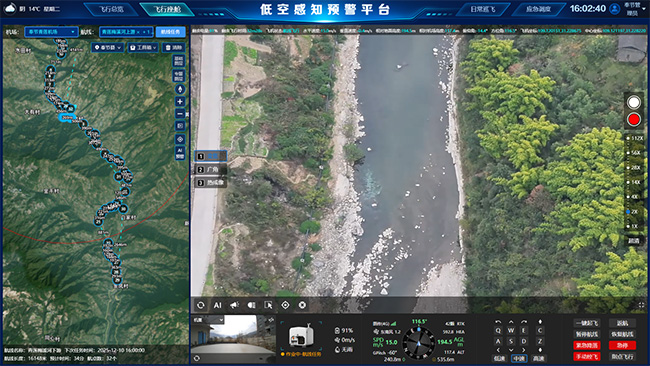Click the rotate-left arrow above Q key
The width and height of the screenshot is (650, 366).
click(498, 322)
